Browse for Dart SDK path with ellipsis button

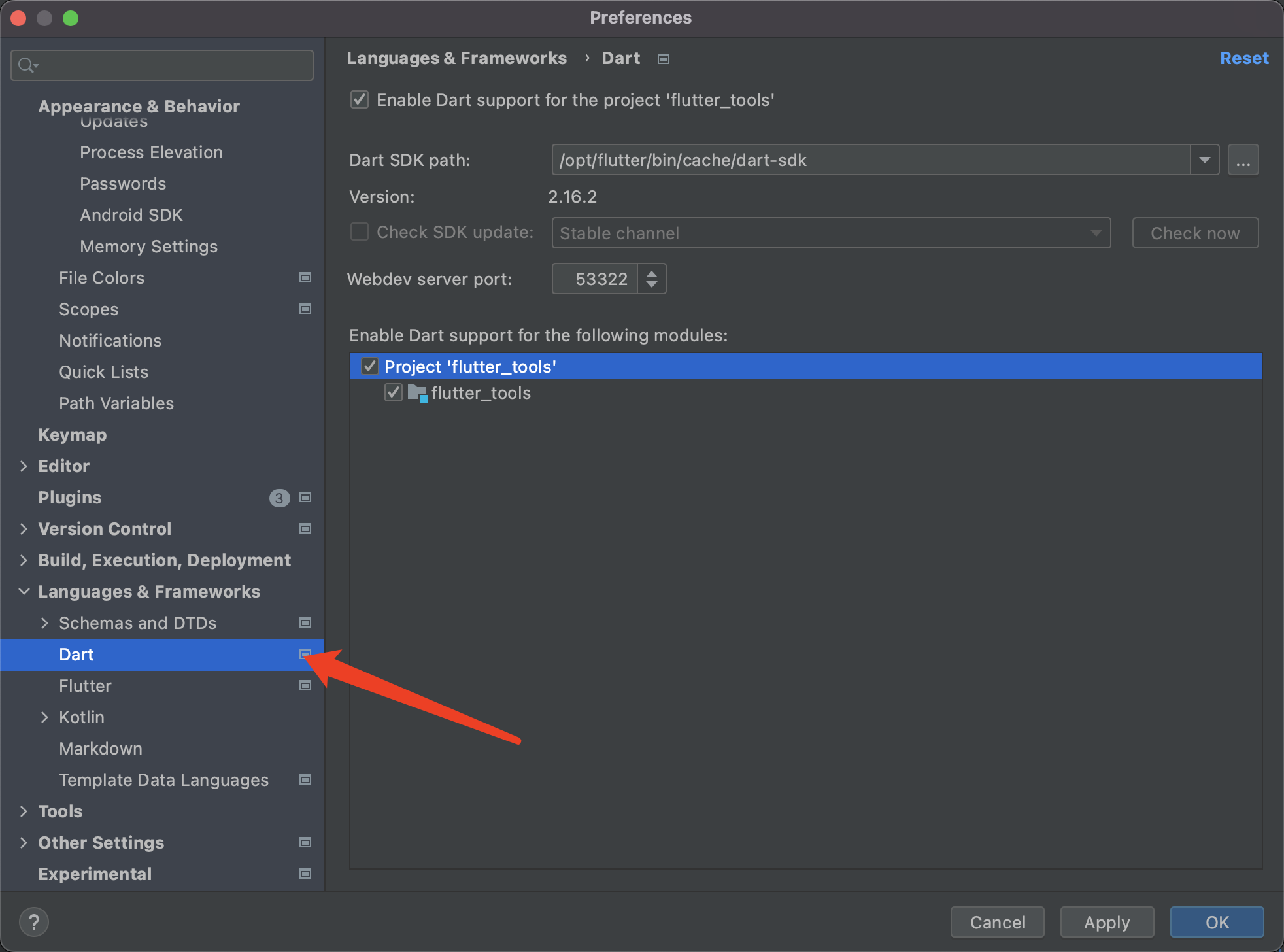[x=1243, y=160]
